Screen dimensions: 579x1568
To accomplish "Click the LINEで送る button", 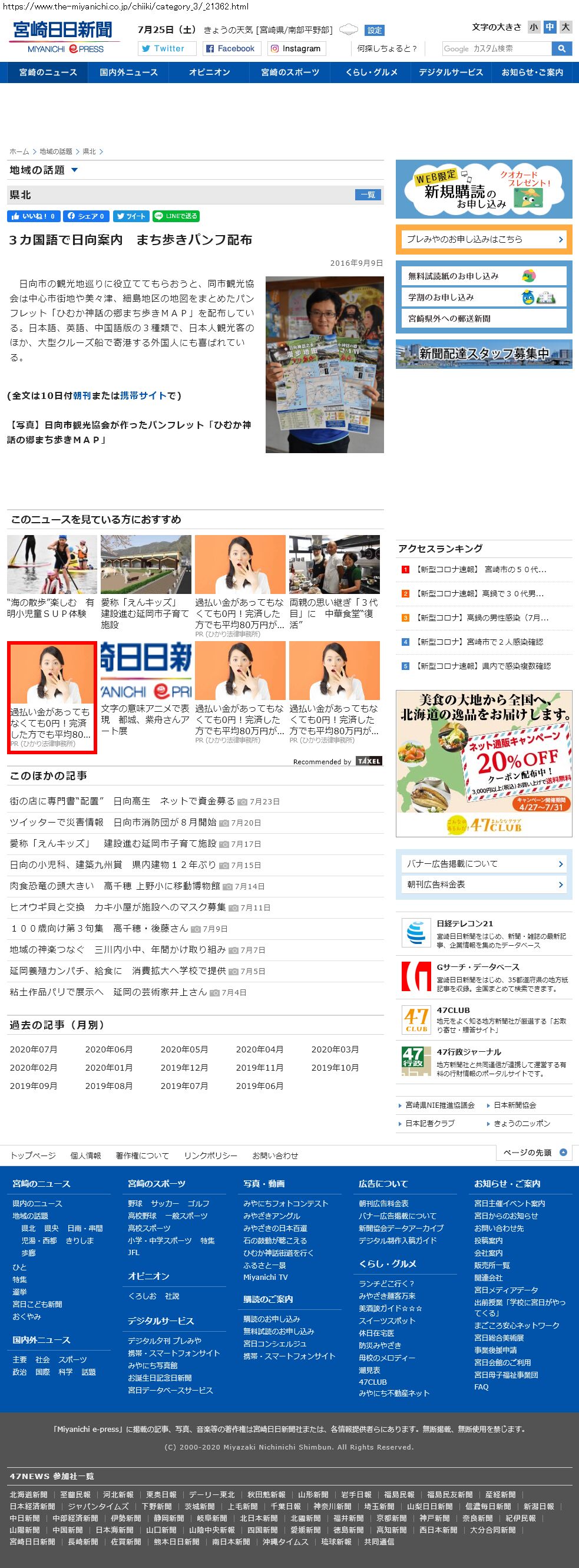I will coord(176,216).
